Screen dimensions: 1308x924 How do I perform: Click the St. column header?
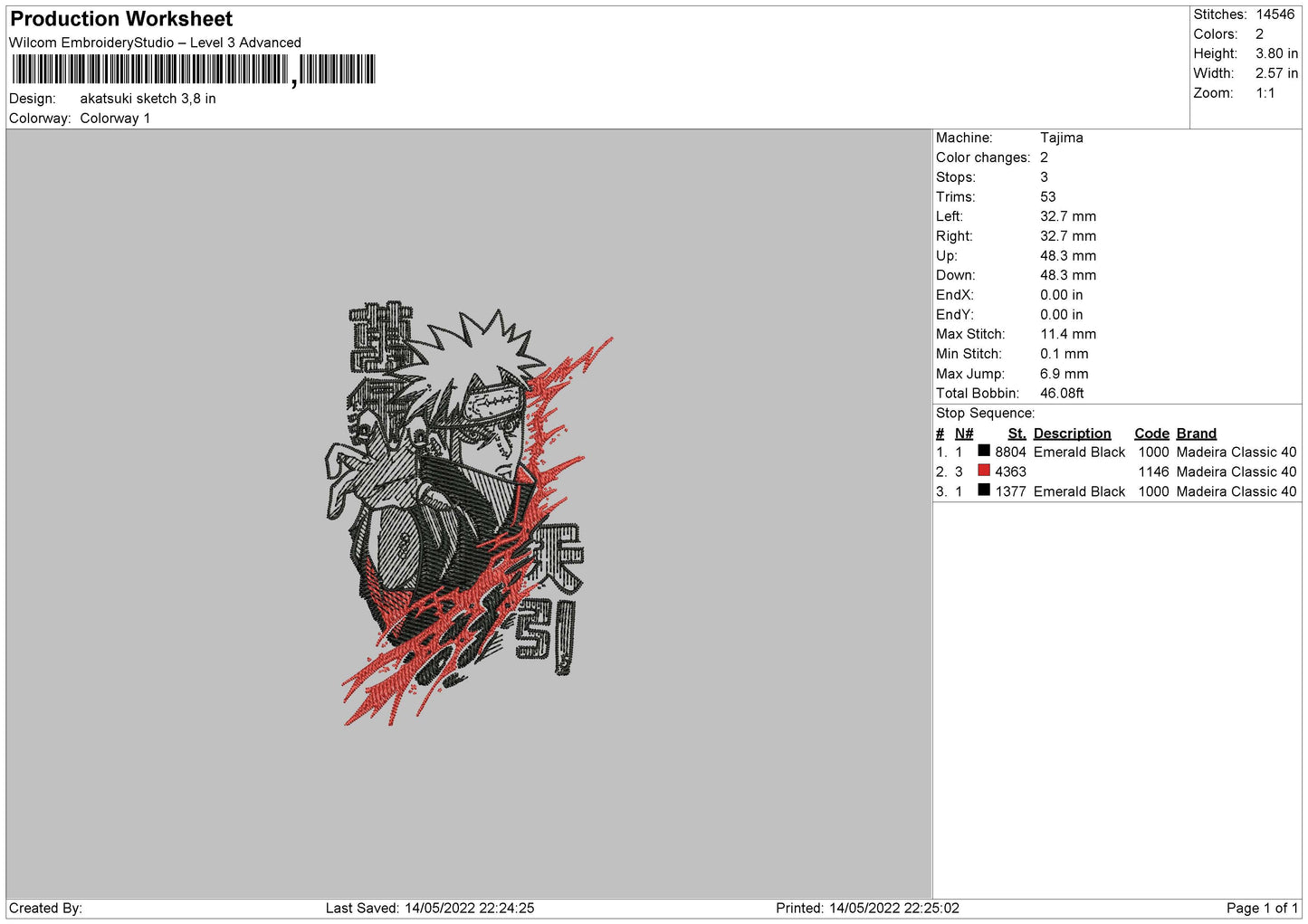pyautogui.click(x=1017, y=433)
